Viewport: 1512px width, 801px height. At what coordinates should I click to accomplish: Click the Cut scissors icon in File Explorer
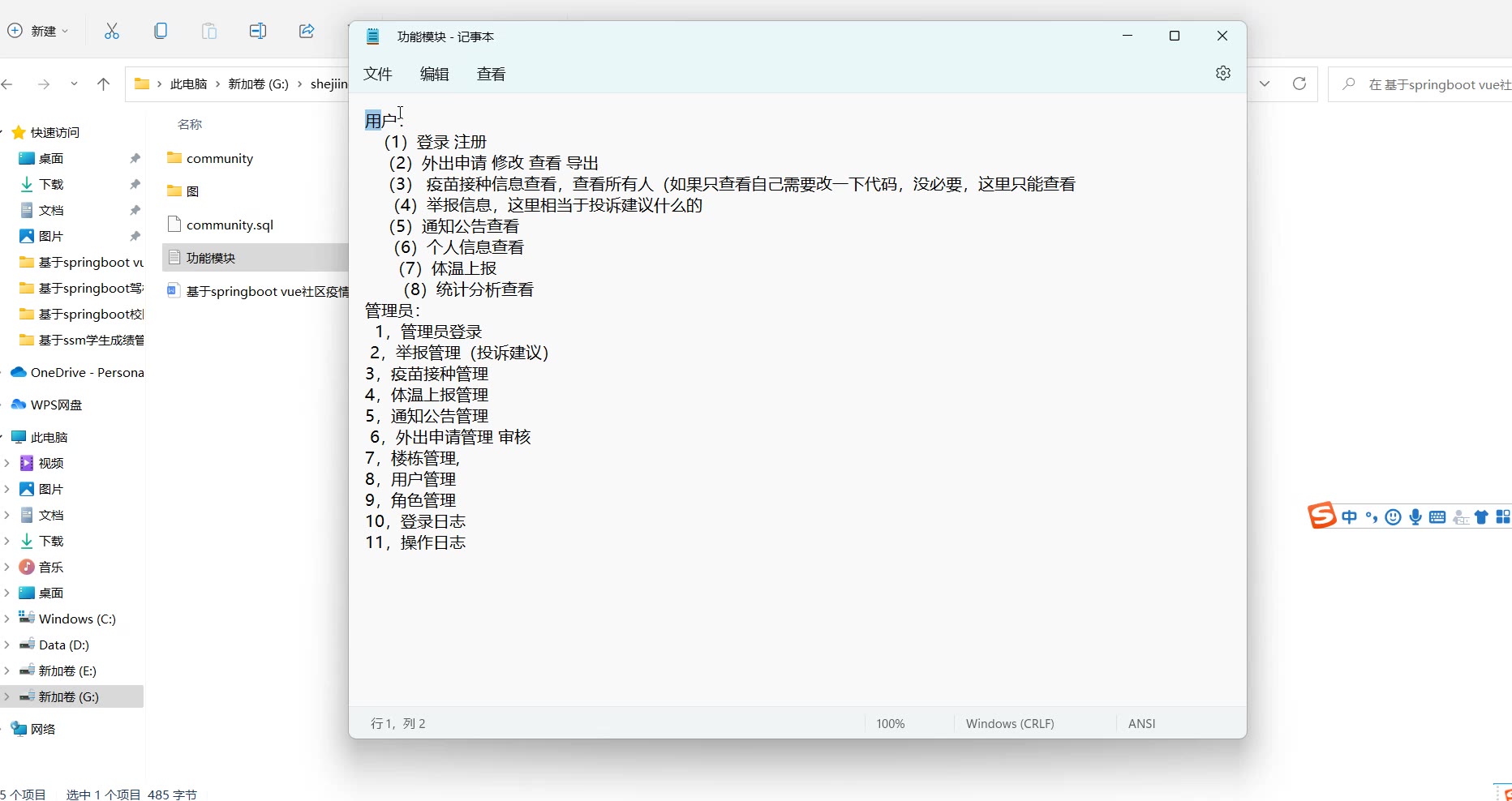[x=112, y=31]
